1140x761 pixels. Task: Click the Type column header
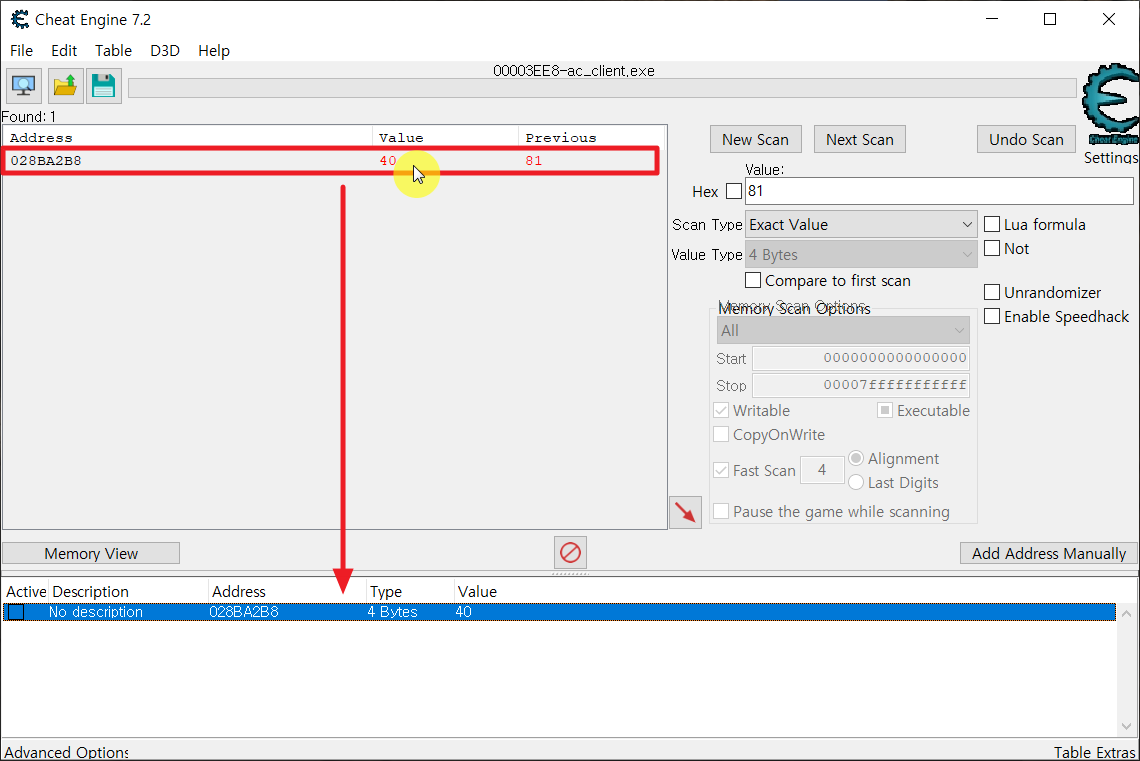coord(410,592)
